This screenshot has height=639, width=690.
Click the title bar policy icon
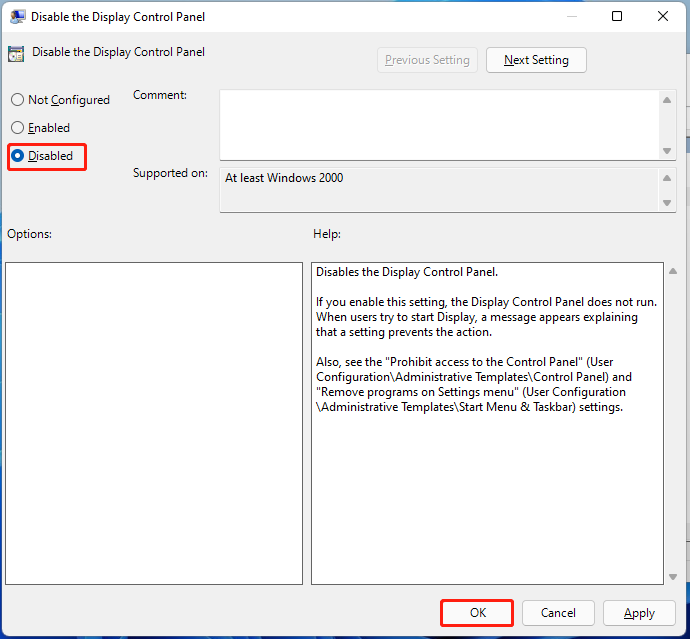pyautogui.click(x=18, y=16)
